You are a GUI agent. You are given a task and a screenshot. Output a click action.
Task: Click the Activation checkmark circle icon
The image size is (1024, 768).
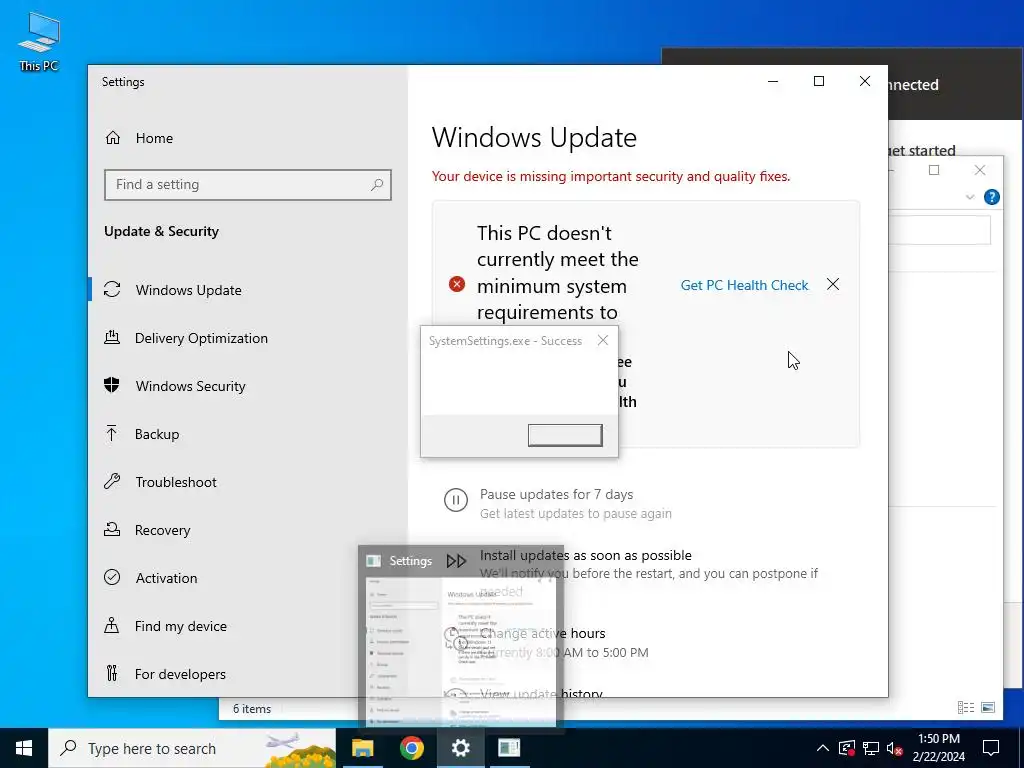point(112,577)
